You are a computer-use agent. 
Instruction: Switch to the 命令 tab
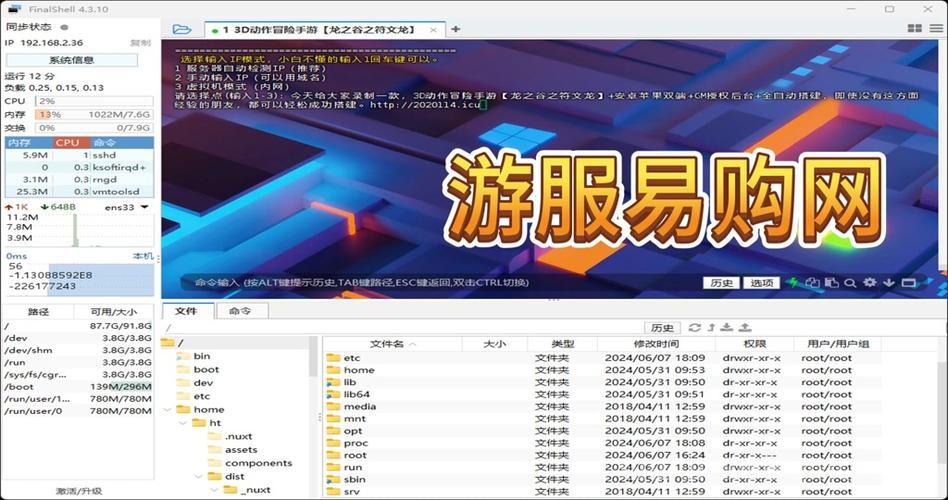(x=240, y=311)
